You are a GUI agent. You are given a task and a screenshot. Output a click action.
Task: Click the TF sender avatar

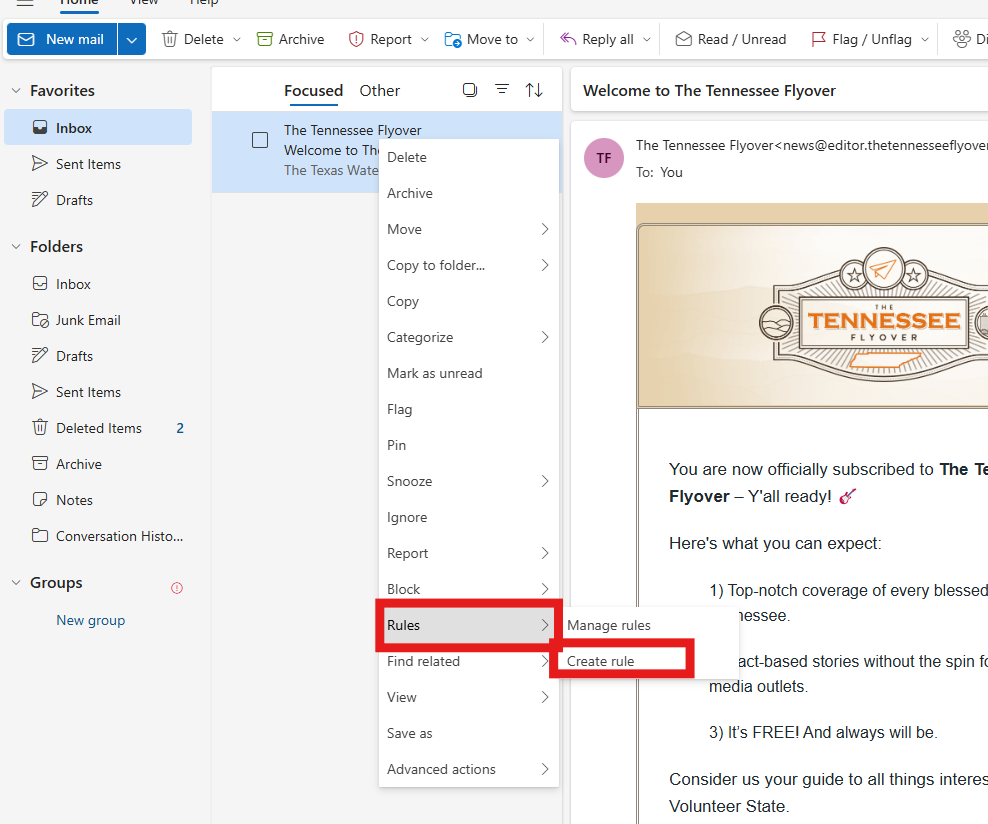pyautogui.click(x=604, y=158)
